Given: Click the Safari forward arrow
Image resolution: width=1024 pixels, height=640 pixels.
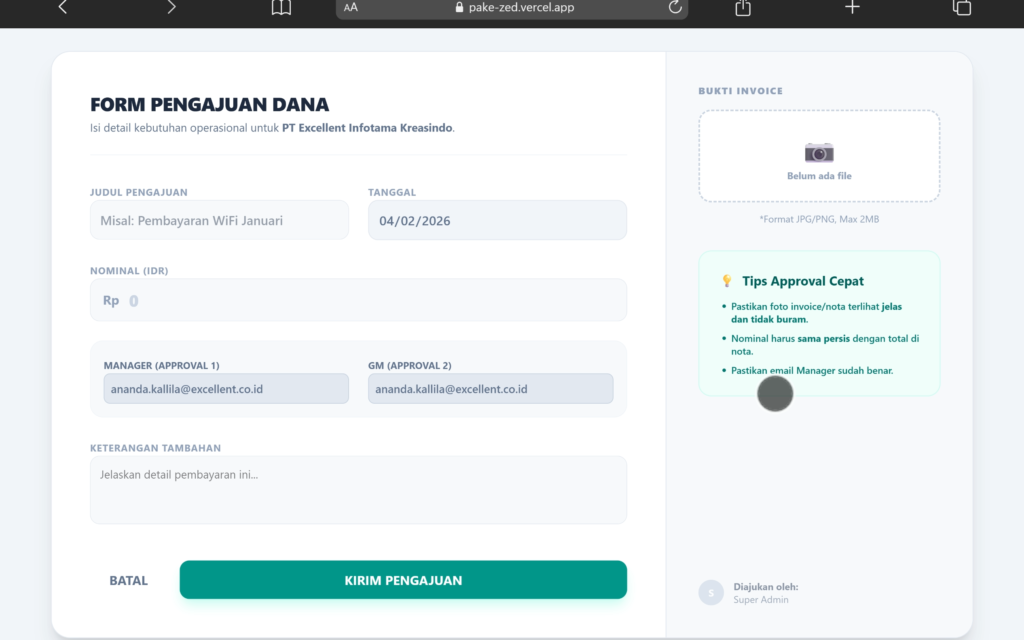Looking at the screenshot, I should [x=171, y=7].
